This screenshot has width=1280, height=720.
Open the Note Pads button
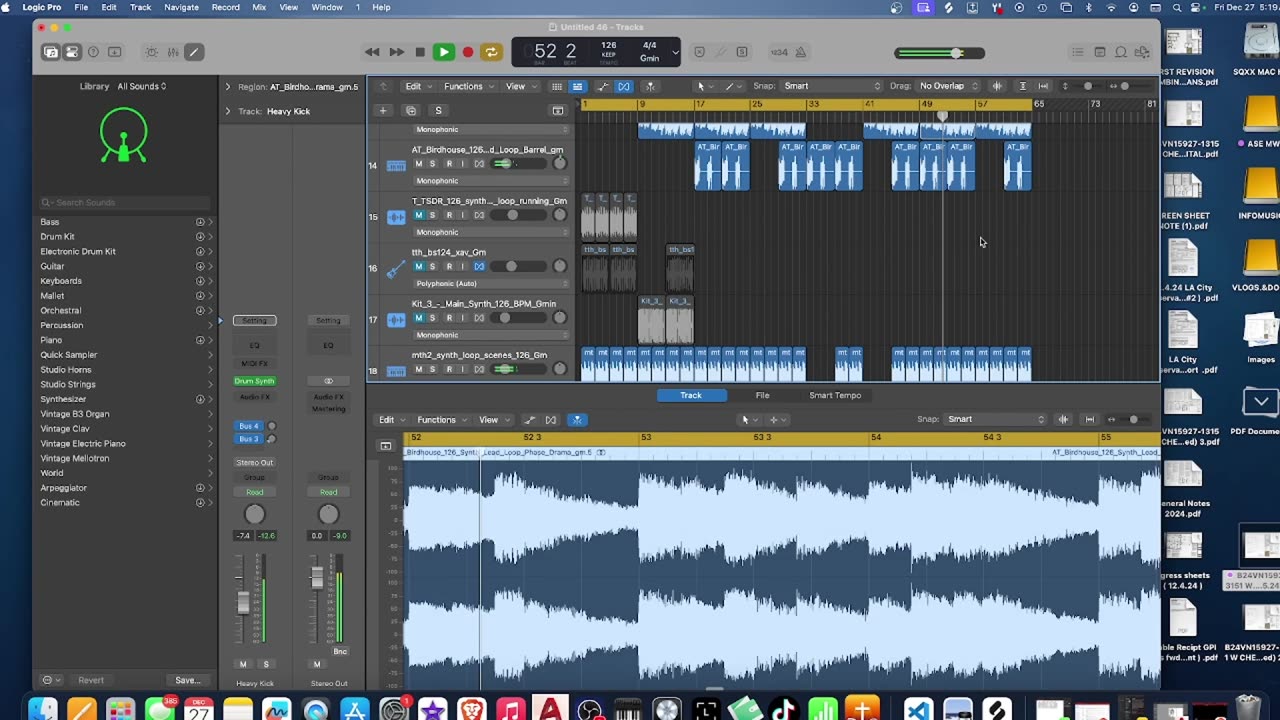1099,52
